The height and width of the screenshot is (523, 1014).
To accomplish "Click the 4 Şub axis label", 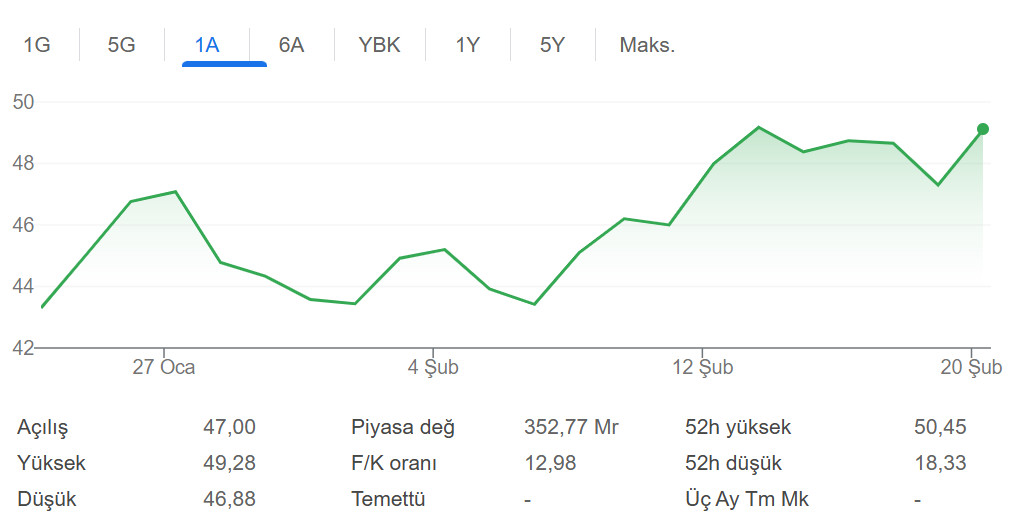I will [433, 368].
